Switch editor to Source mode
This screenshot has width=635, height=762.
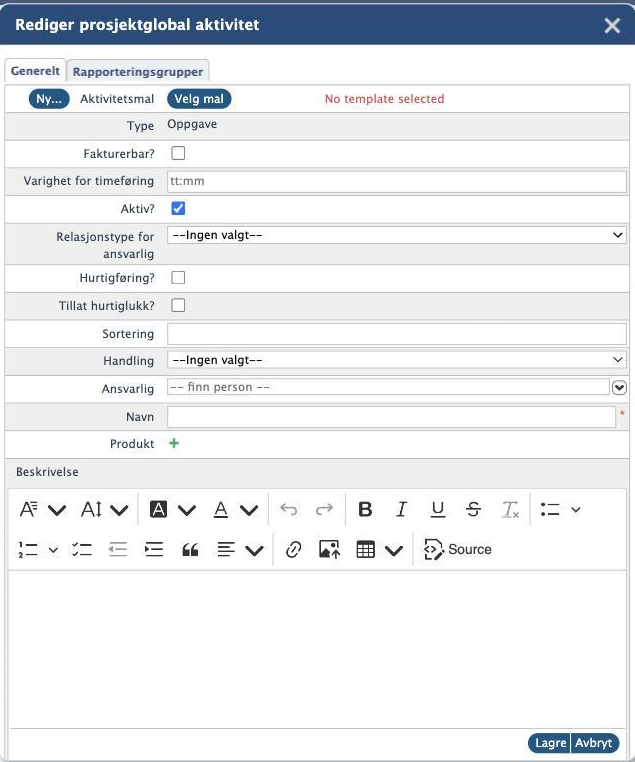pyautogui.click(x=457, y=550)
